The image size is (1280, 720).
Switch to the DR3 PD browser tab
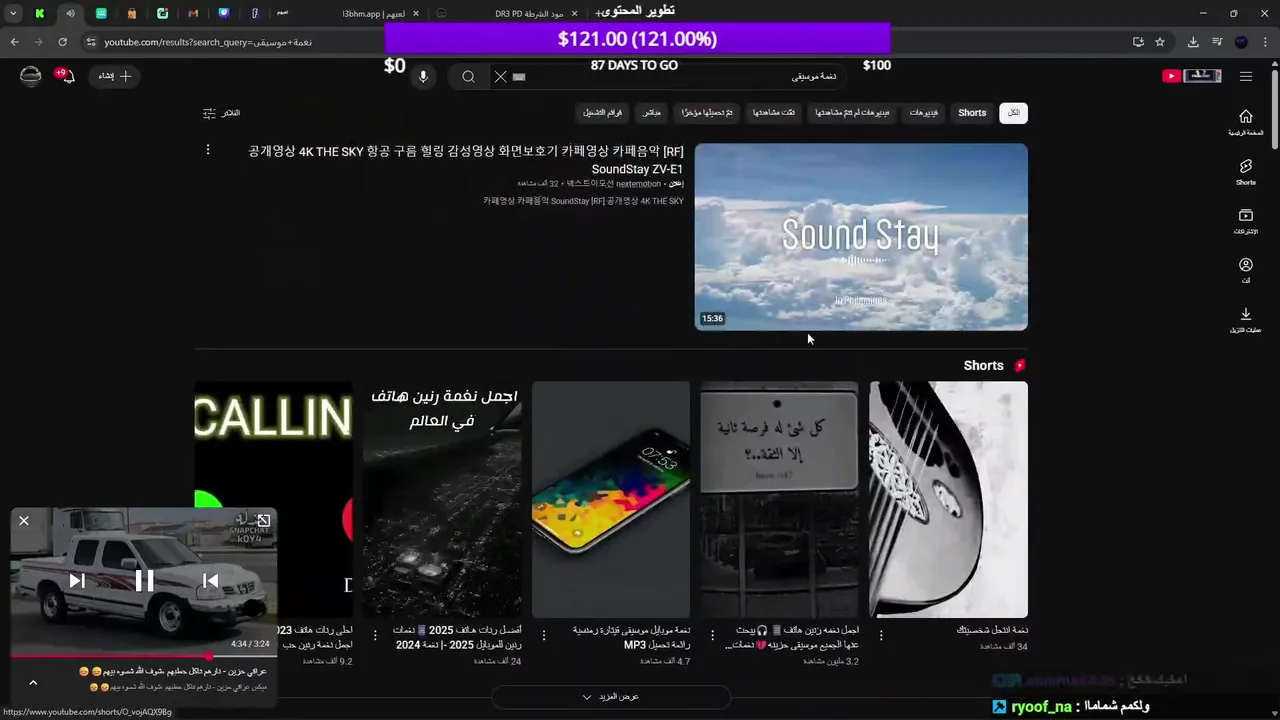click(x=530, y=14)
